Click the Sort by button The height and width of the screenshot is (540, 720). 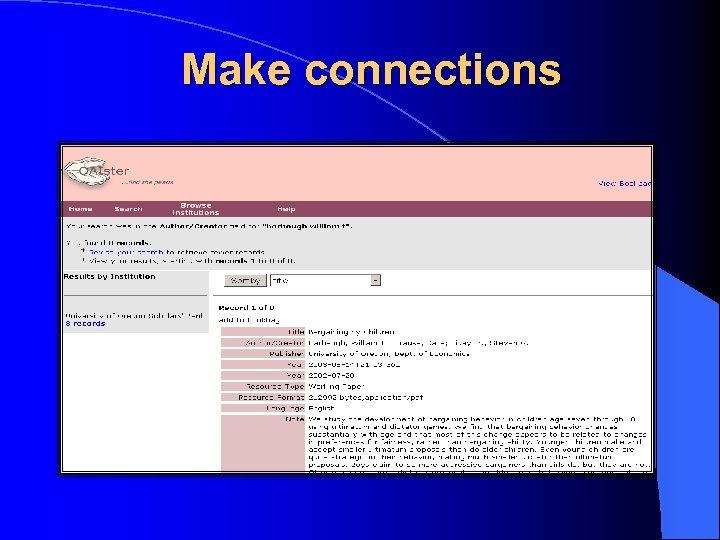[x=245, y=280]
